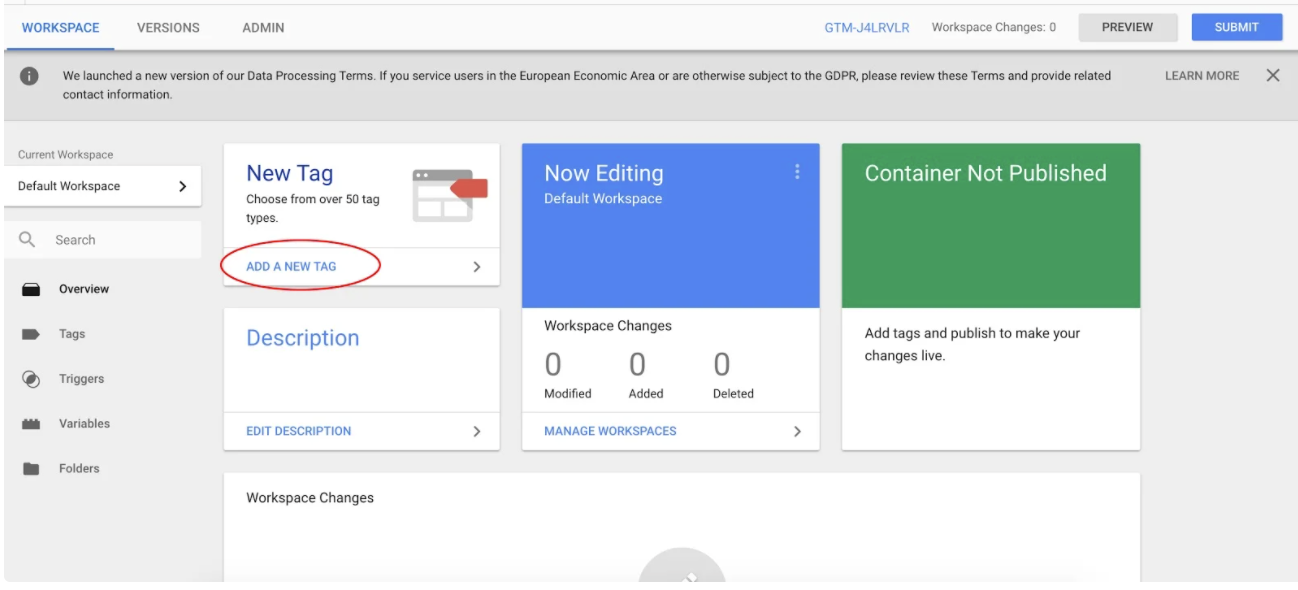Click the Overview icon in the sidebar
Image resolution: width=1298 pixels, height=590 pixels.
31,289
